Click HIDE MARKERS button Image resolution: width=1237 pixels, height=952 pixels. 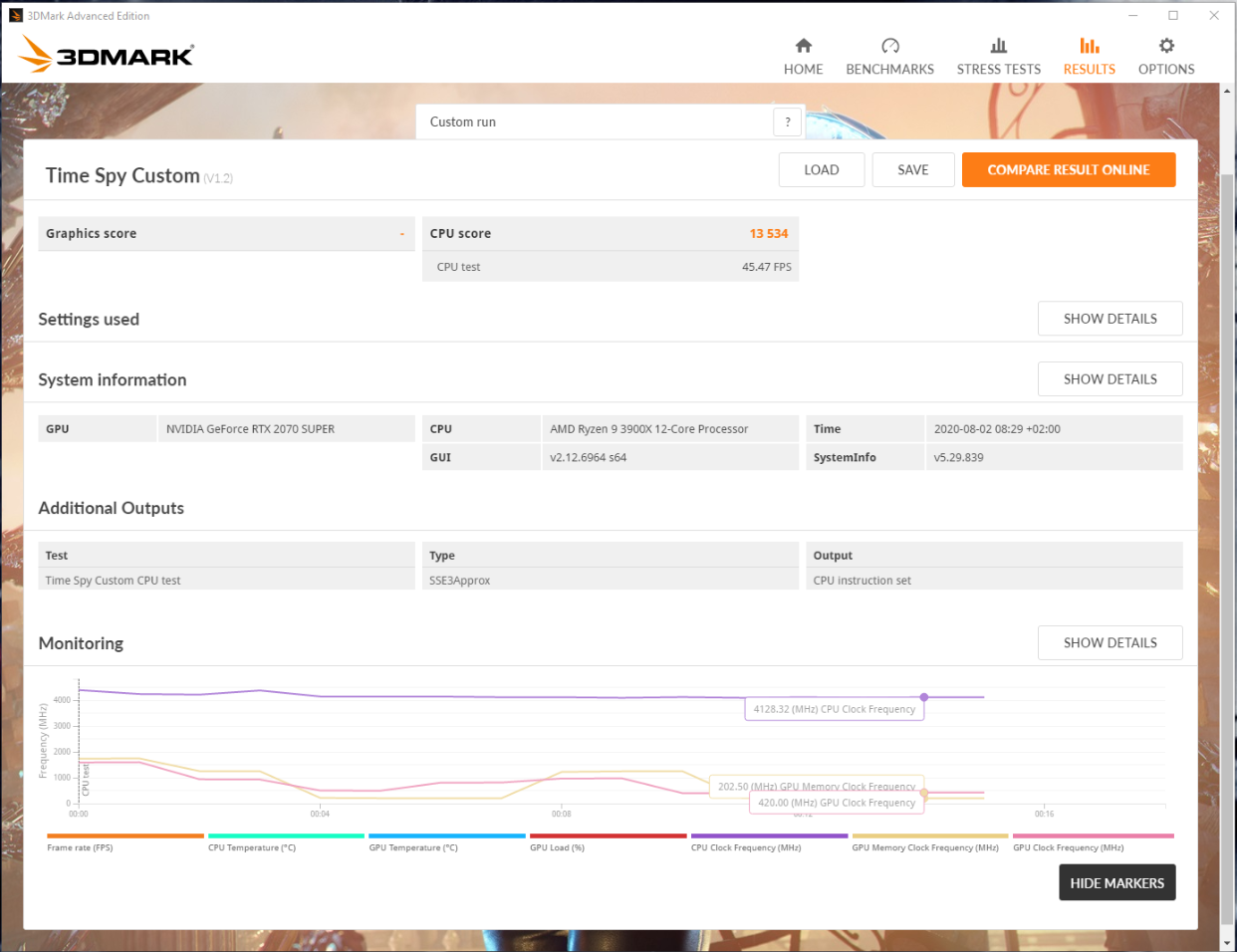pyautogui.click(x=1117, y=883)
